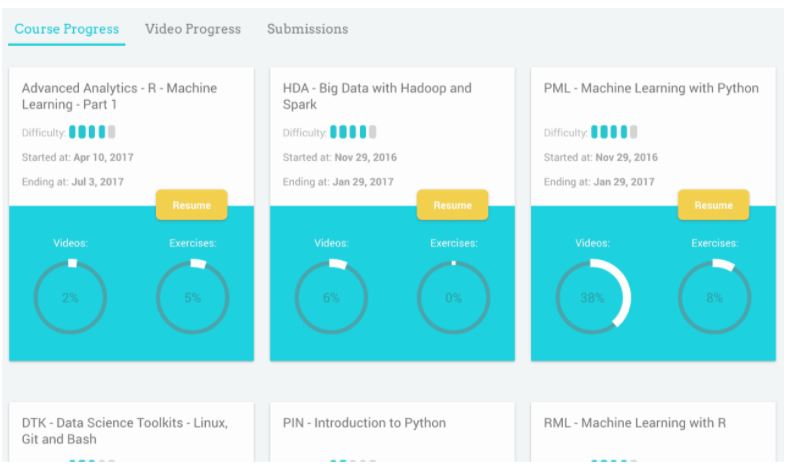
Task: Click the 38% videos progress circle
Action: point(593,298)
